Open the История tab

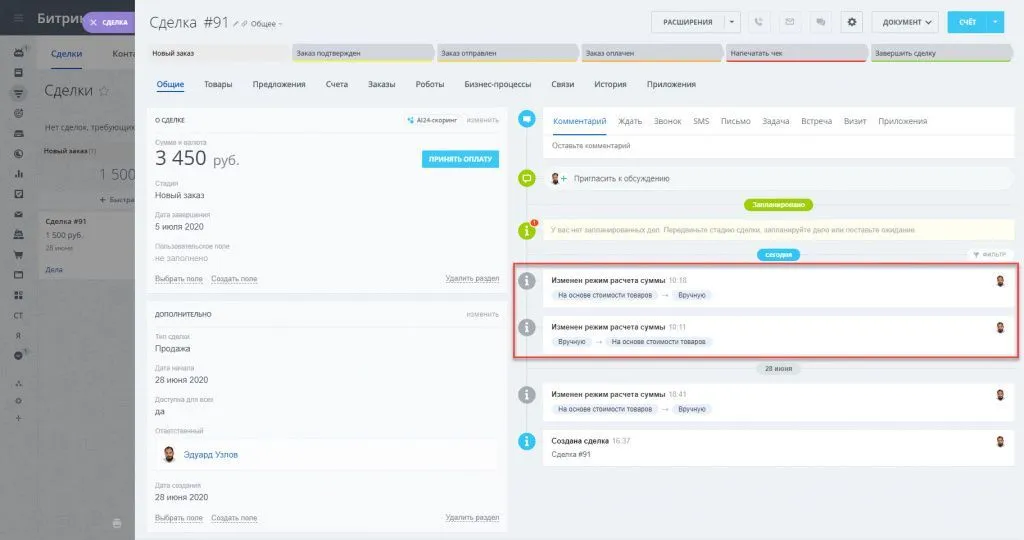point(610,84)
